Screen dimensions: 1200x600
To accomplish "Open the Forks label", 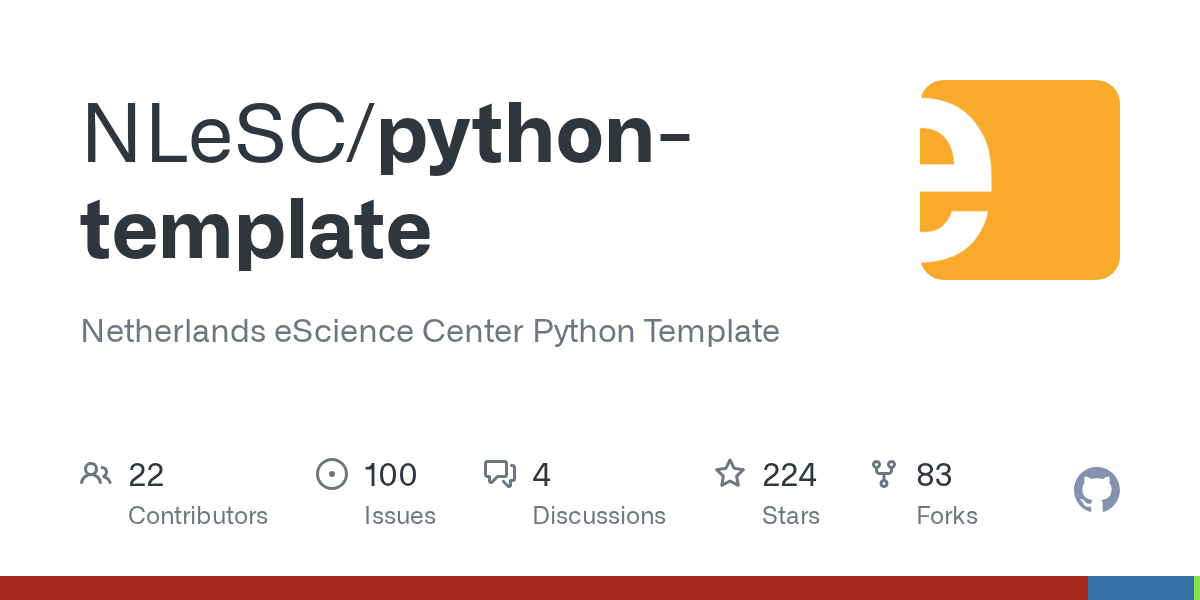I will pos(947,516).
